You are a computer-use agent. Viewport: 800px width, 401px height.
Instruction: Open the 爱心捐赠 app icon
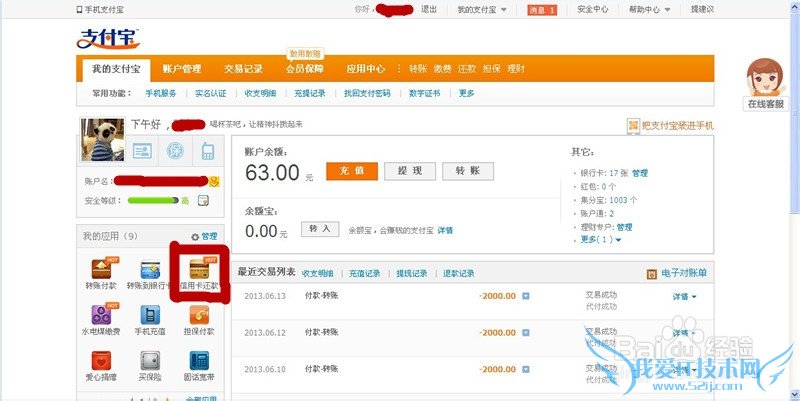coord(102,360)
